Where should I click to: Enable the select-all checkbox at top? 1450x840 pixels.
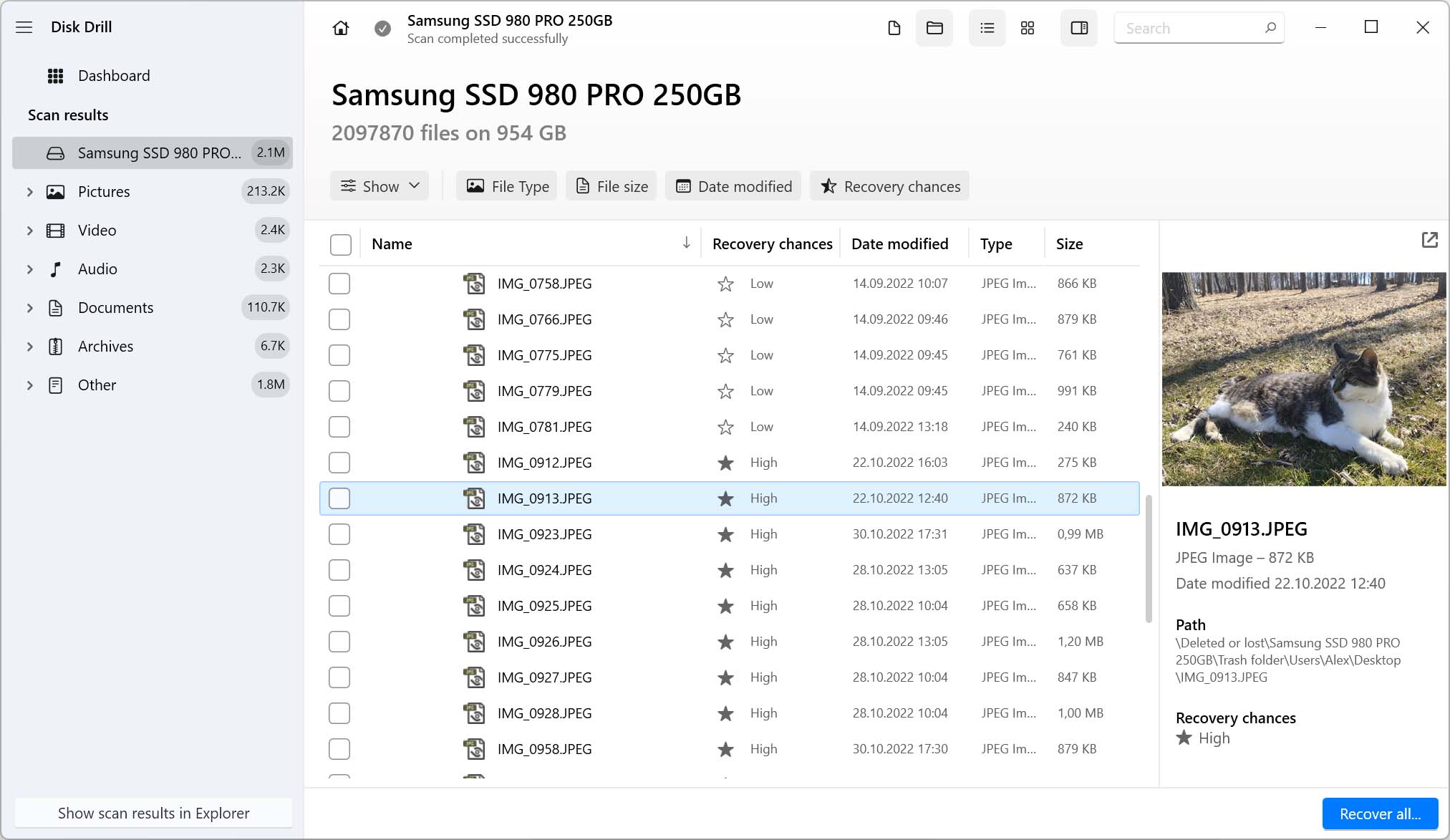coord(340,244)
